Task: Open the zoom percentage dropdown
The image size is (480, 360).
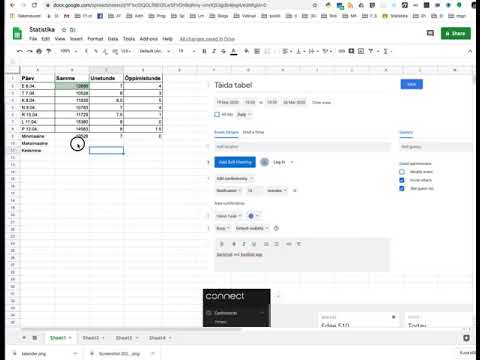Action: coord(69,51)
